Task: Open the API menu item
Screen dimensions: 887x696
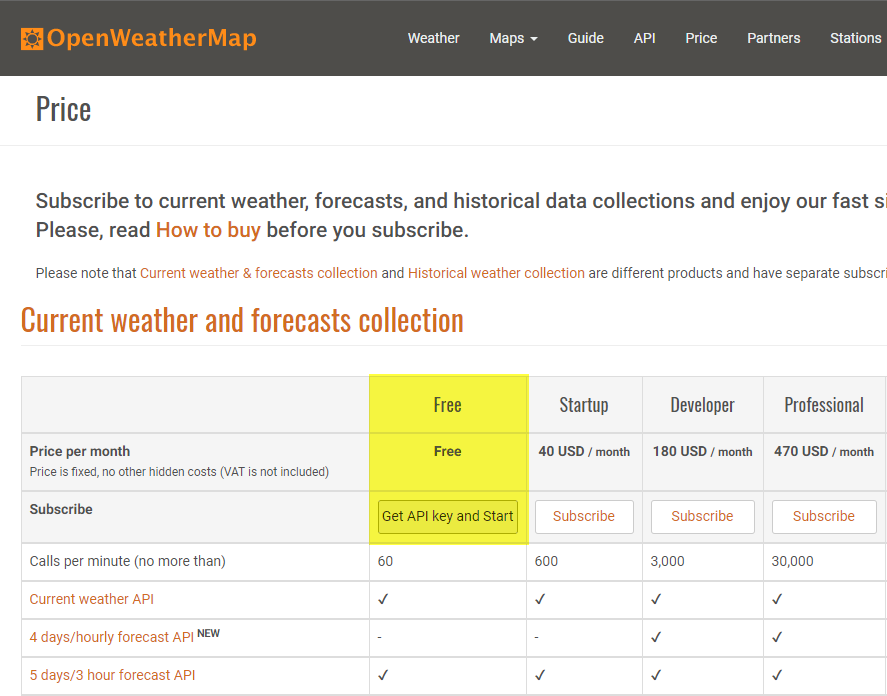Action: [644, 38]
